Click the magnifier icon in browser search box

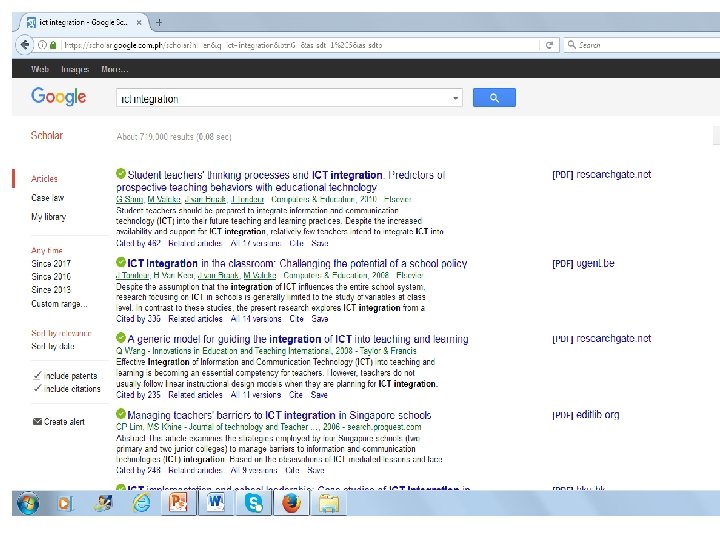pyautogui.click(x=572, y=45)
